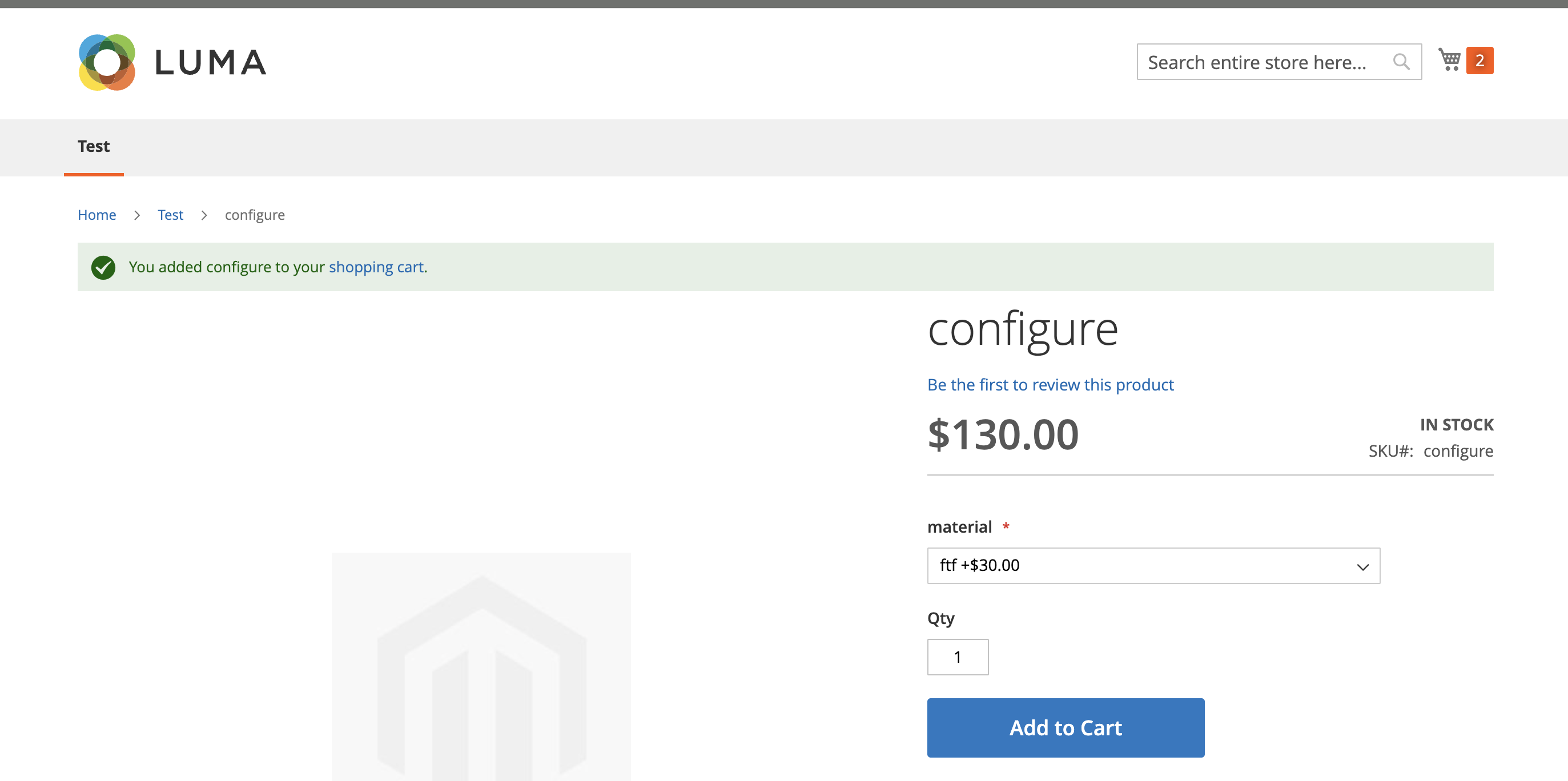Navigate to Home via breadcrumb
Image resolution: width=1568 pixels, height=781 pixels.
97,214
